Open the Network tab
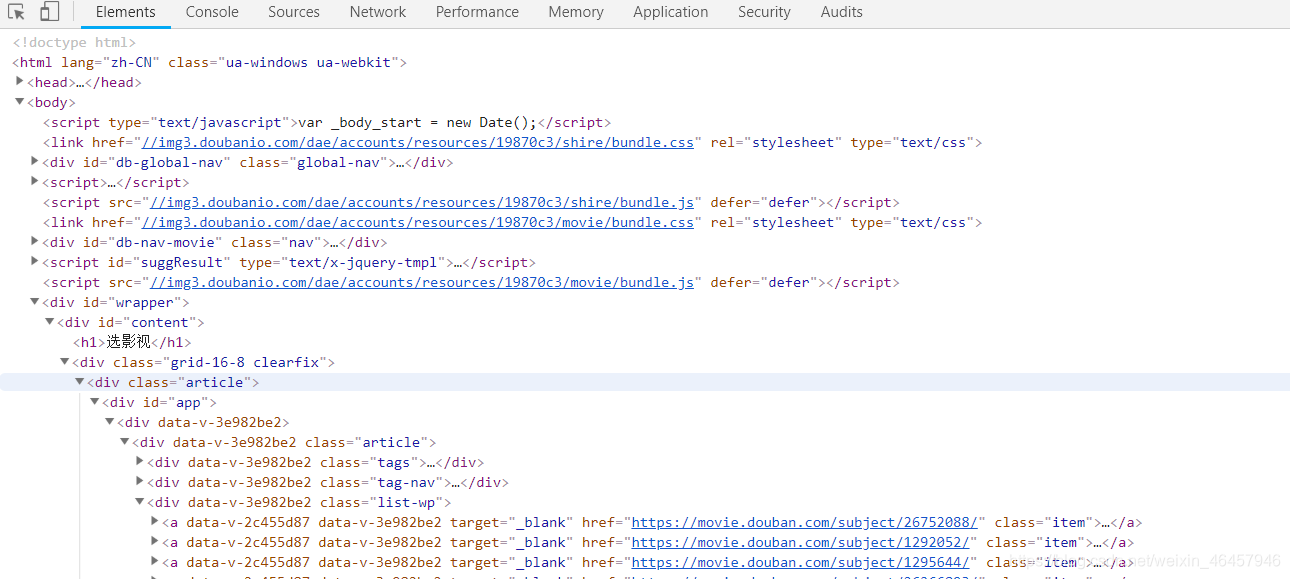The width and height of the screenshot is (1290, 579). [x=378, y=12]
